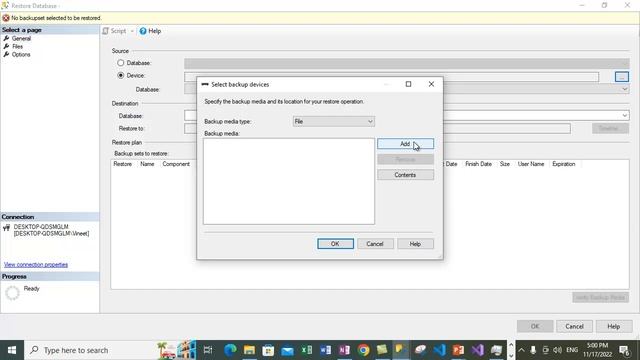Click the User Name column header
Image resolution: width=640 pixels, height=360 pixels.
click(x=531, y=164)
